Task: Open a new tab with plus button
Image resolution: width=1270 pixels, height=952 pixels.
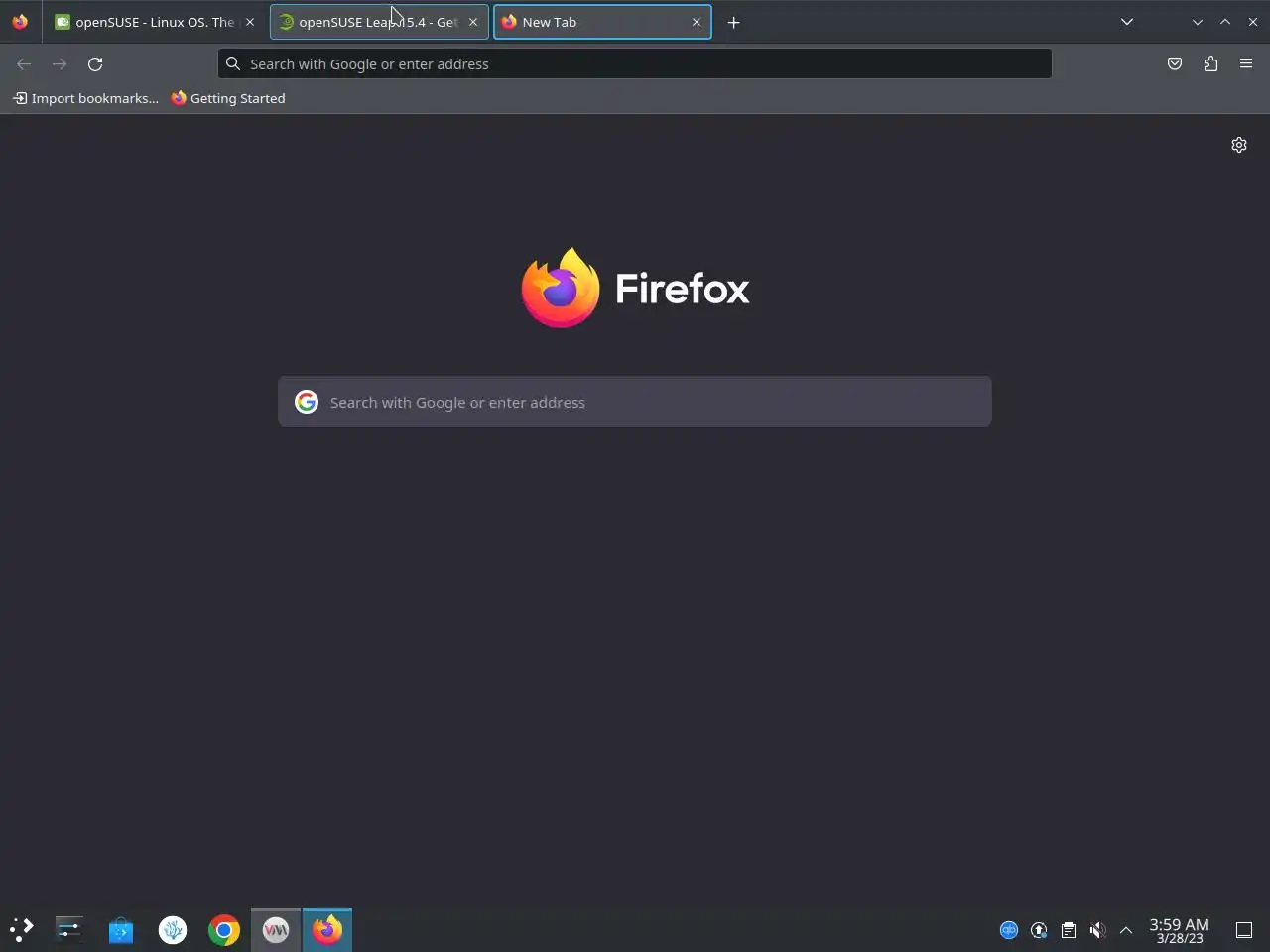Action: 734,22
